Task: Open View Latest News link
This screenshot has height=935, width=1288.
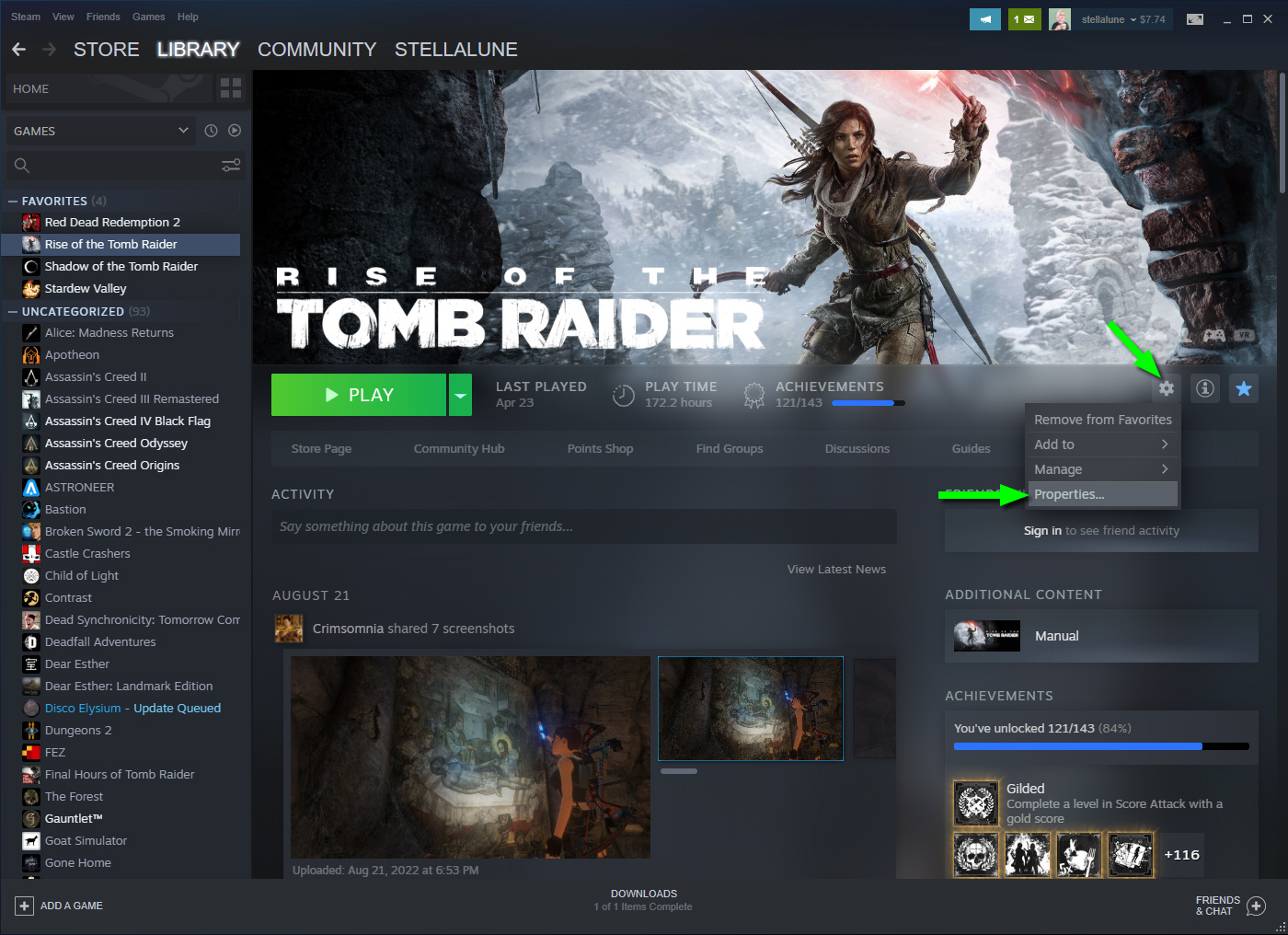Action: click(x=836, y=570)
